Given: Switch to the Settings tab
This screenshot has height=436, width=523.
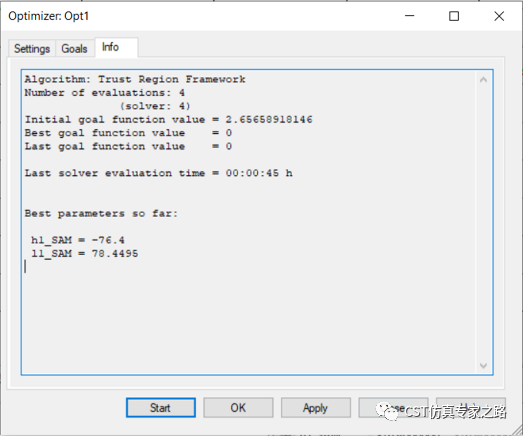Looking at the screenshot, I should click(x=32, y=49).
